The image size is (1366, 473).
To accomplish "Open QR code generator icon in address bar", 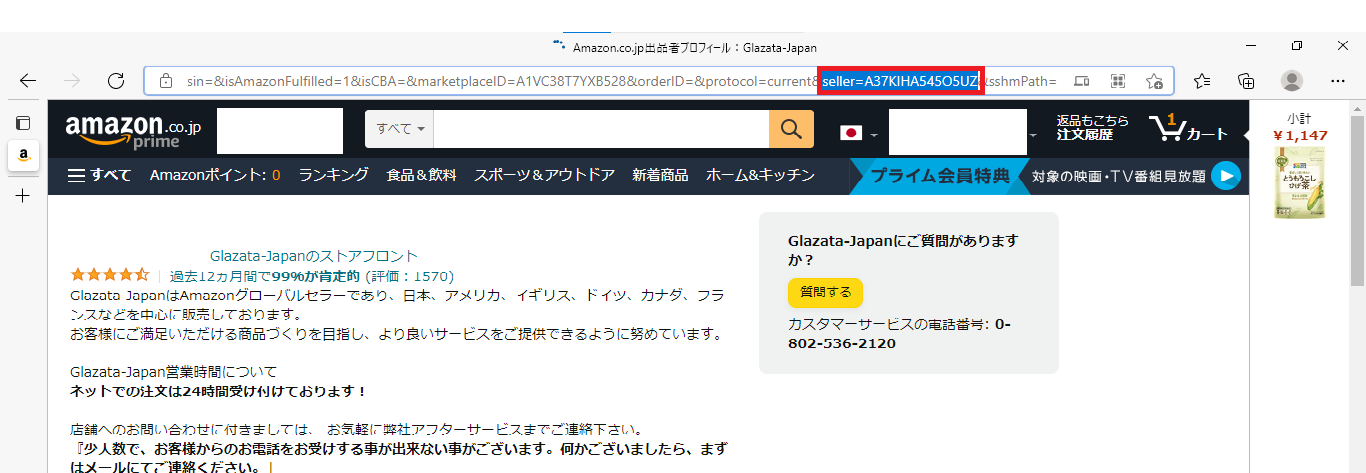I will 1118,81.
